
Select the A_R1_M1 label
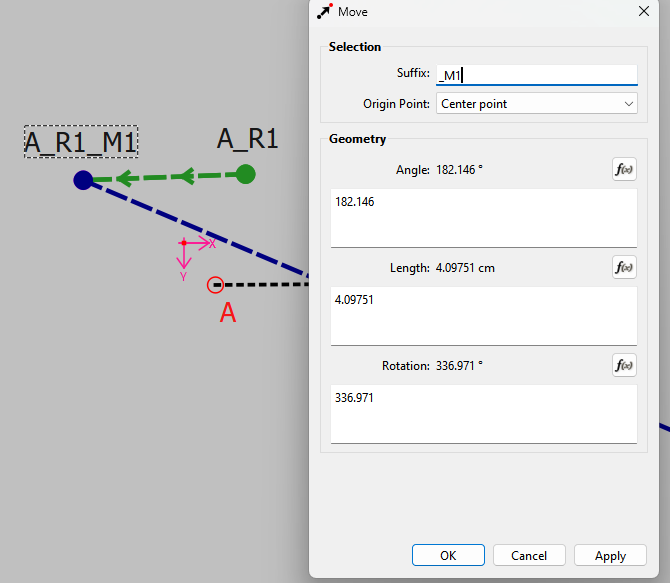click(x=81, y=142)
